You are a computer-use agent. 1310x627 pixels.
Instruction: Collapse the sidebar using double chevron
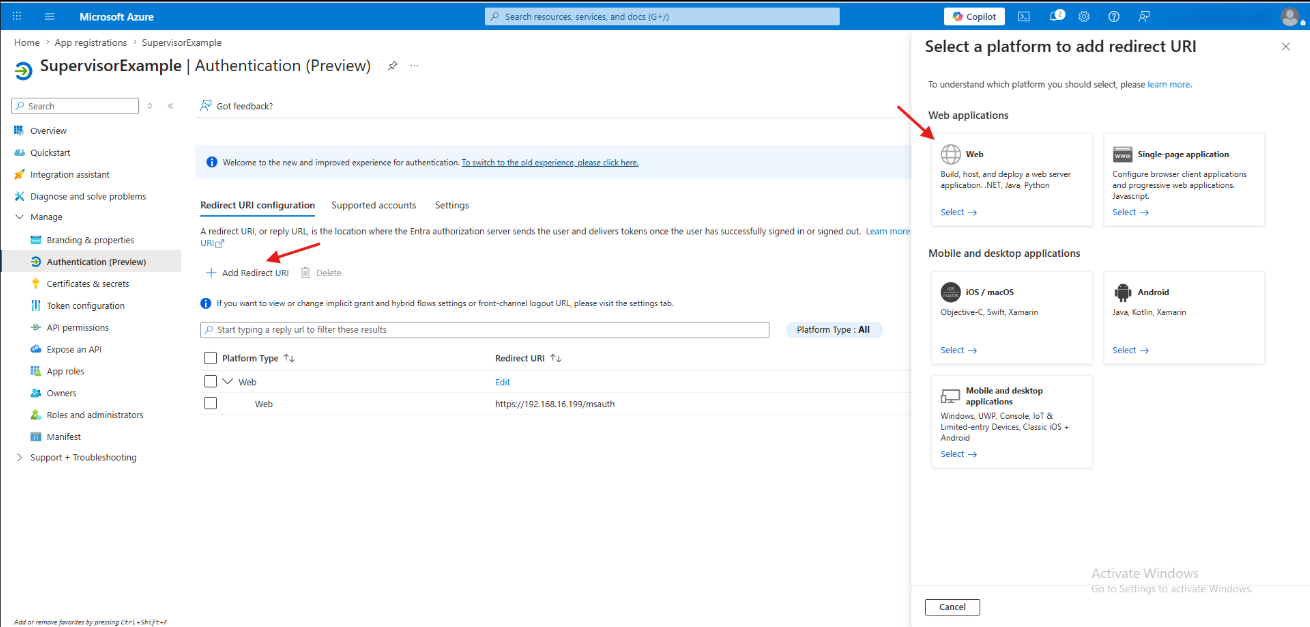click(170, 106)
